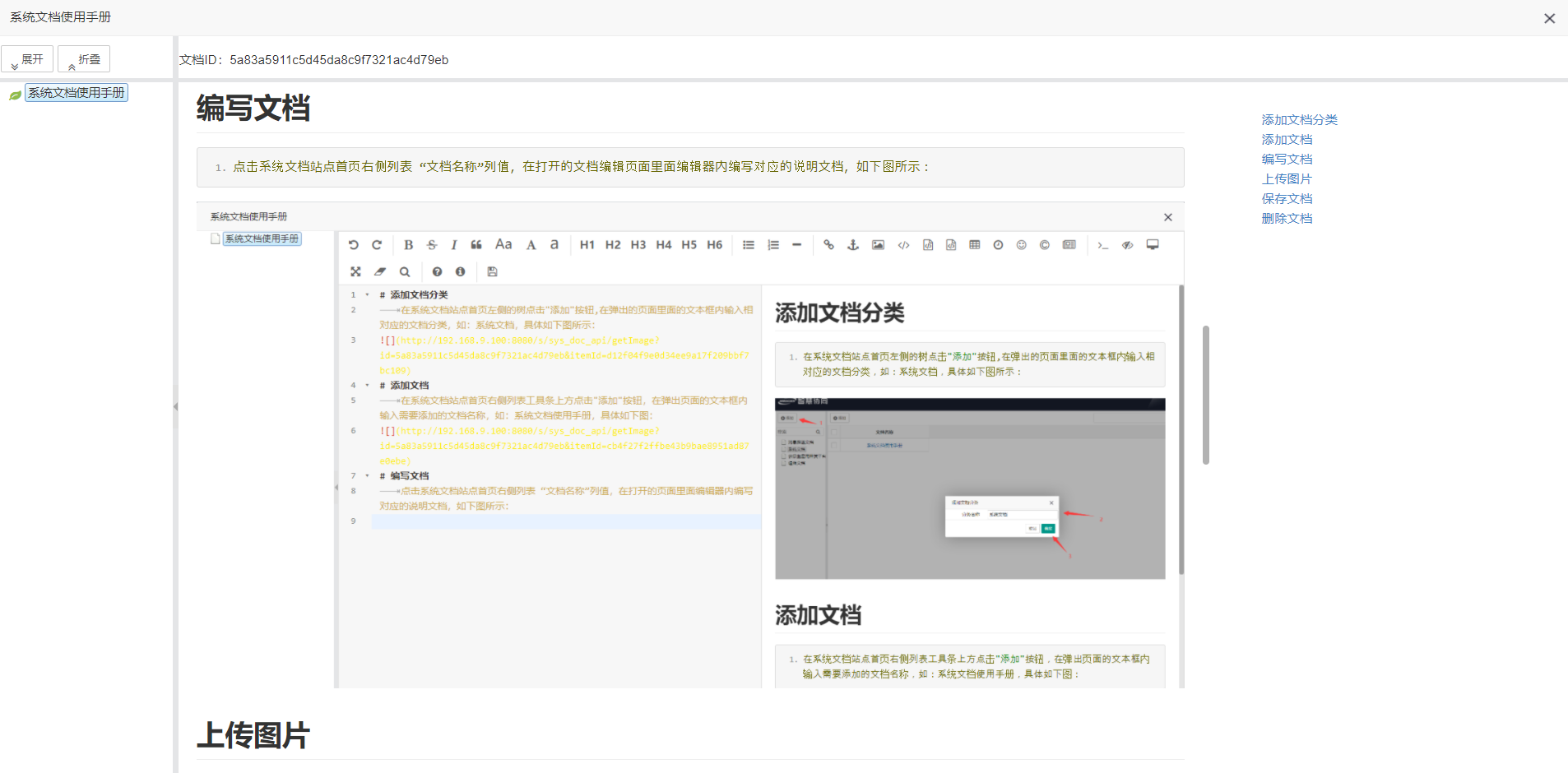Insert an unordered bullet list
This screenshot has height=773, width=1568.
749,245
